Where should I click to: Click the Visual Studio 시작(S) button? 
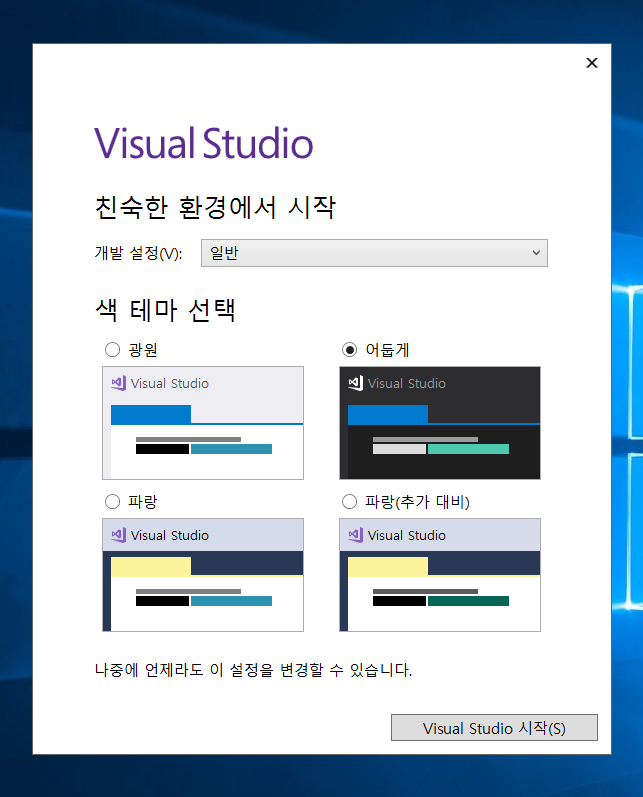click(494, 727)
